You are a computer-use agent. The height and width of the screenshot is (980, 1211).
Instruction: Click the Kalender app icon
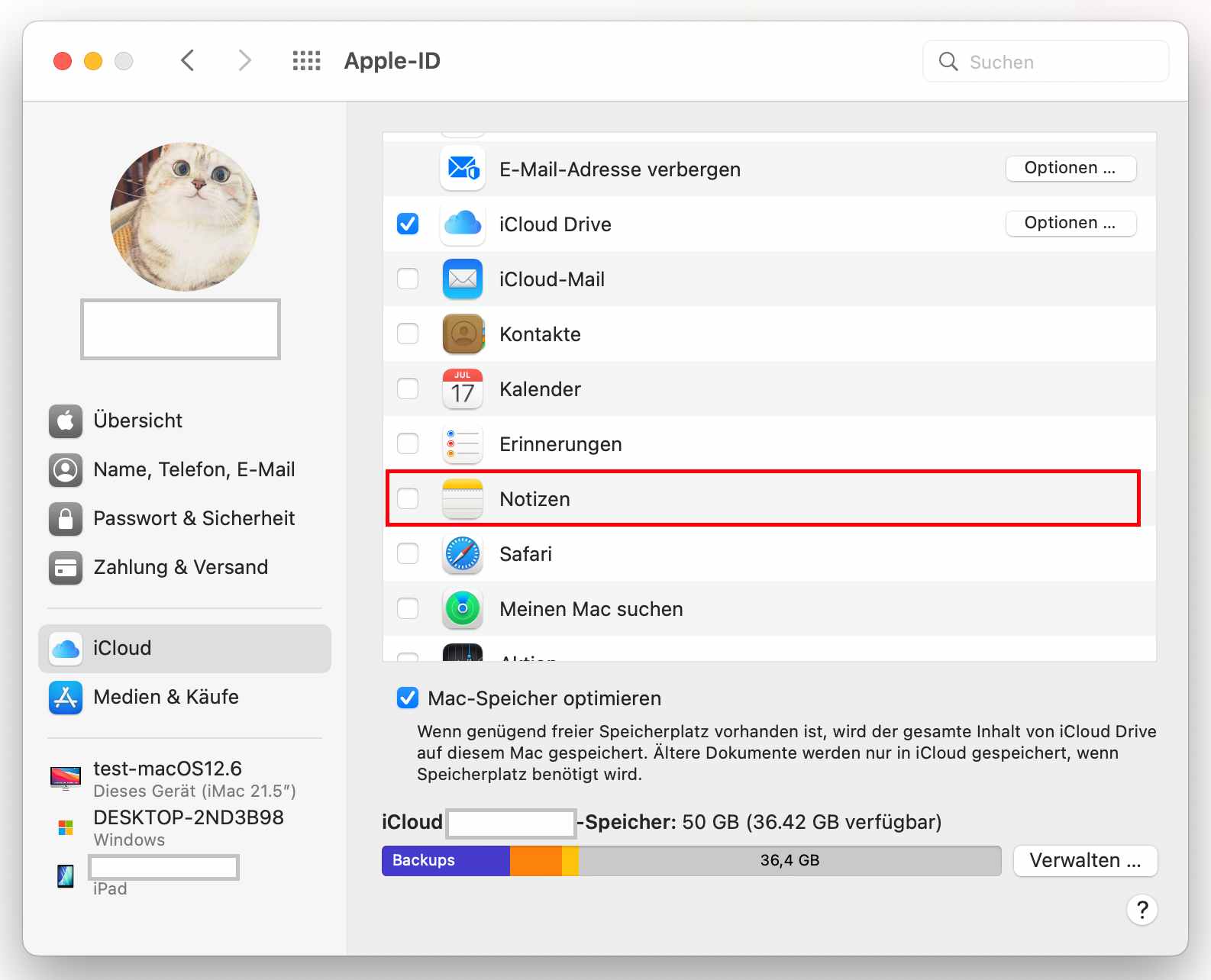[x=463, y=388]
